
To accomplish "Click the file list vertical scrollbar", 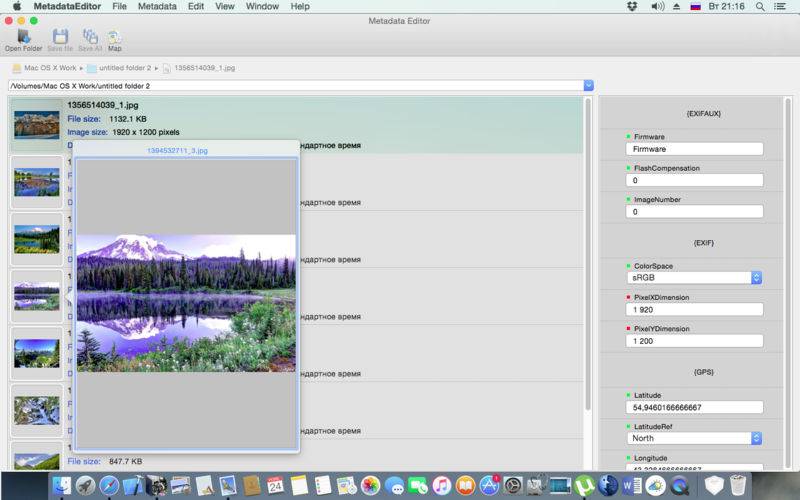I will (x=588, y=255).
